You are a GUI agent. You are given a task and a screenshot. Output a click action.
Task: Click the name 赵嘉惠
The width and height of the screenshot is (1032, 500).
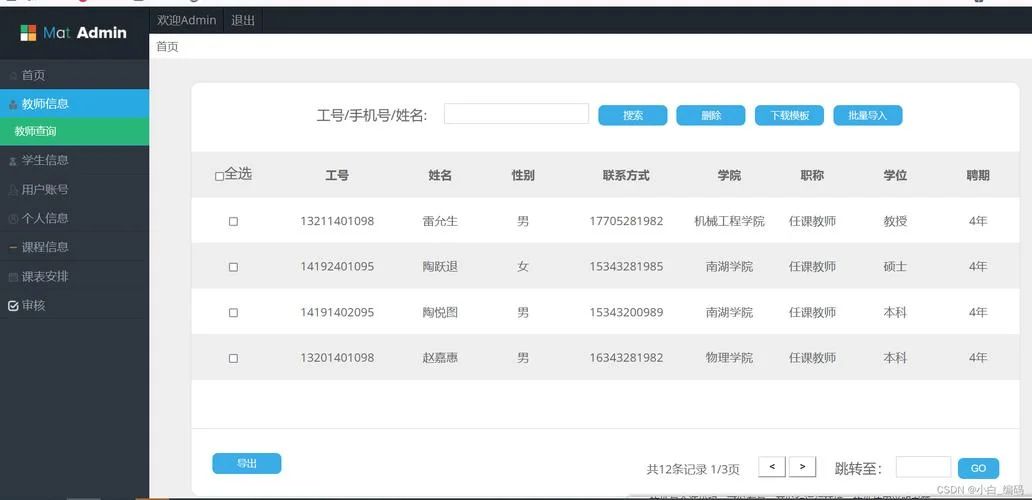click(440, 358)
